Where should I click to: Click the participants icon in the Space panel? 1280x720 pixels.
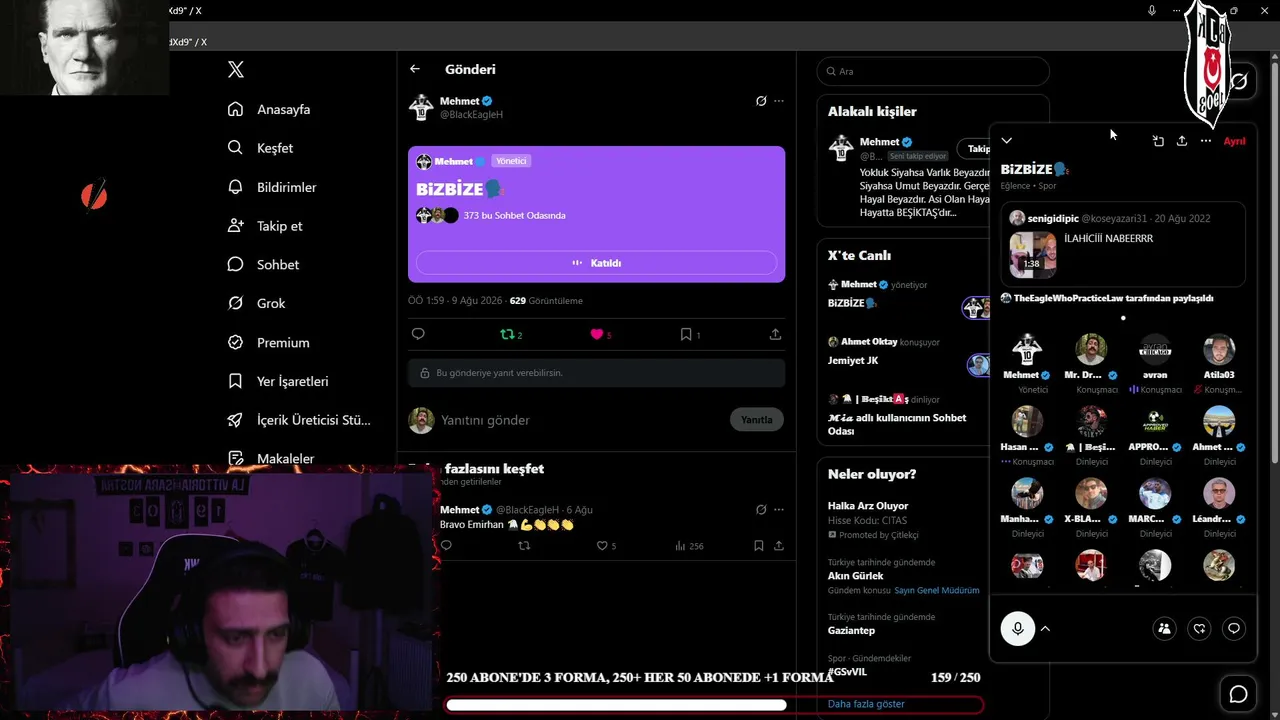pyautogui.click(x=1164, y=628)
